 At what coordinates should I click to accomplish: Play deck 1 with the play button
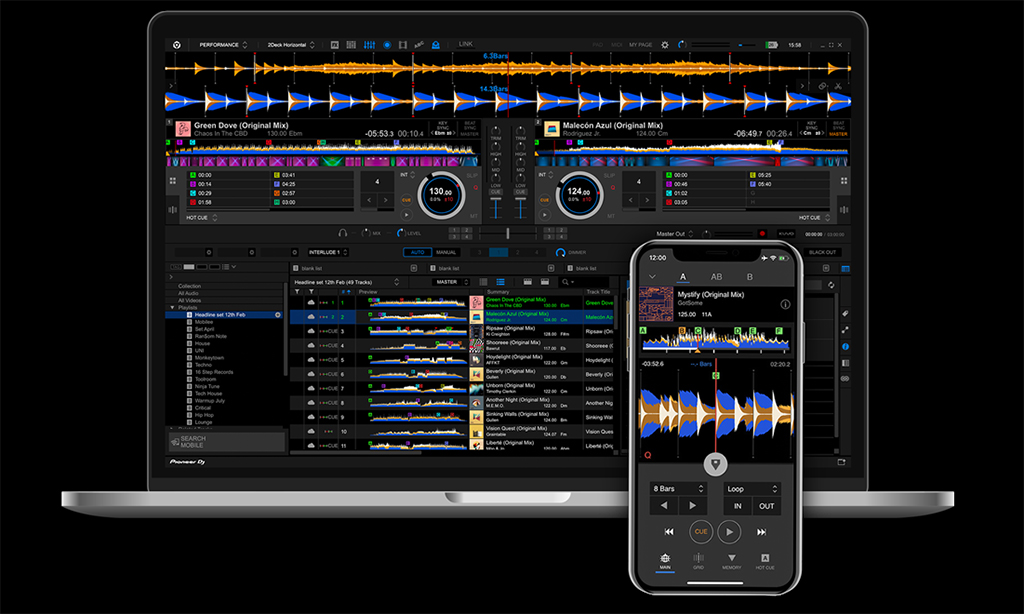(406, 214)
